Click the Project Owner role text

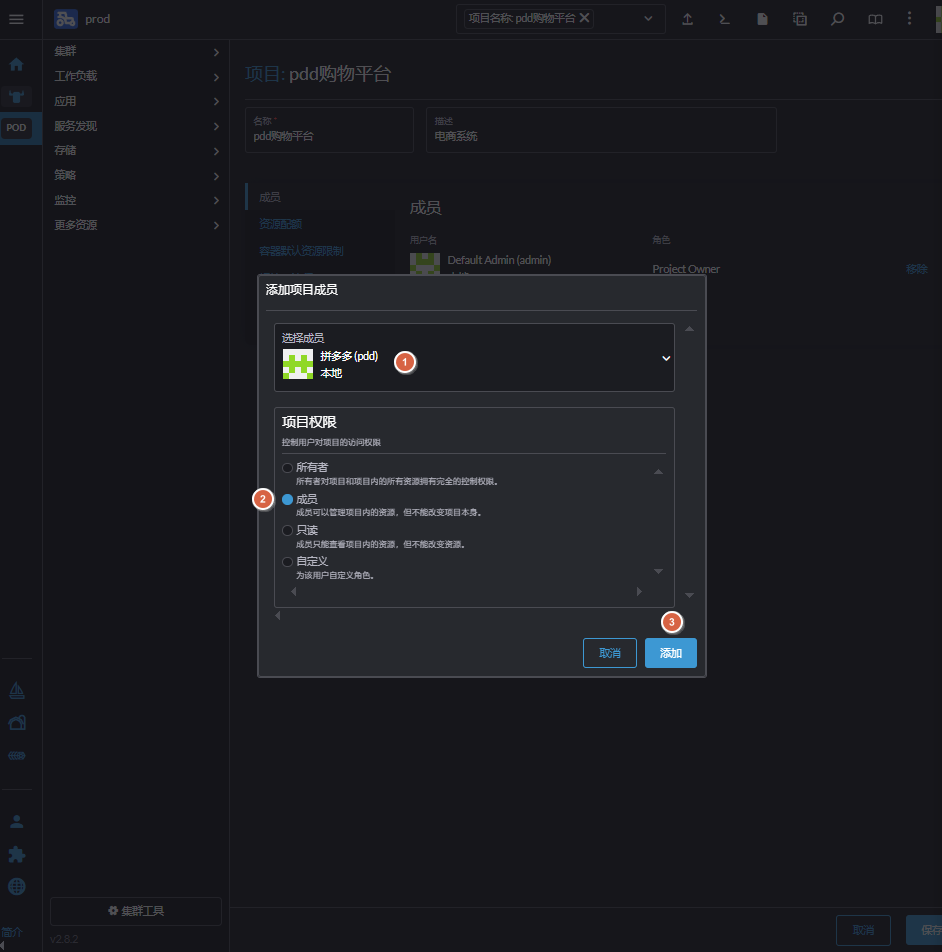(686, 269)
